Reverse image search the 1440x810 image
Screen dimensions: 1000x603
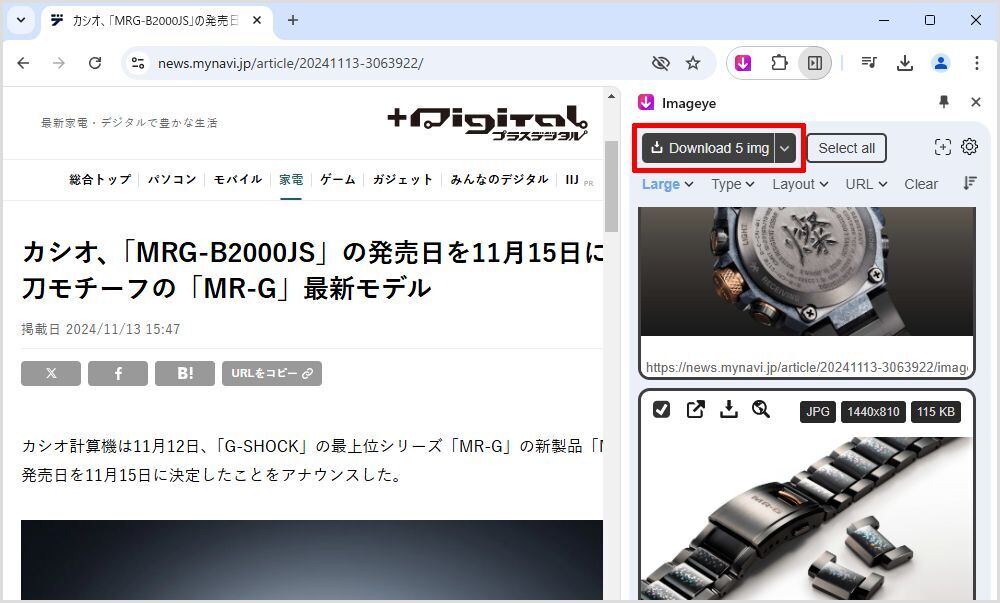pyautogui.click(x=761, y=409)
